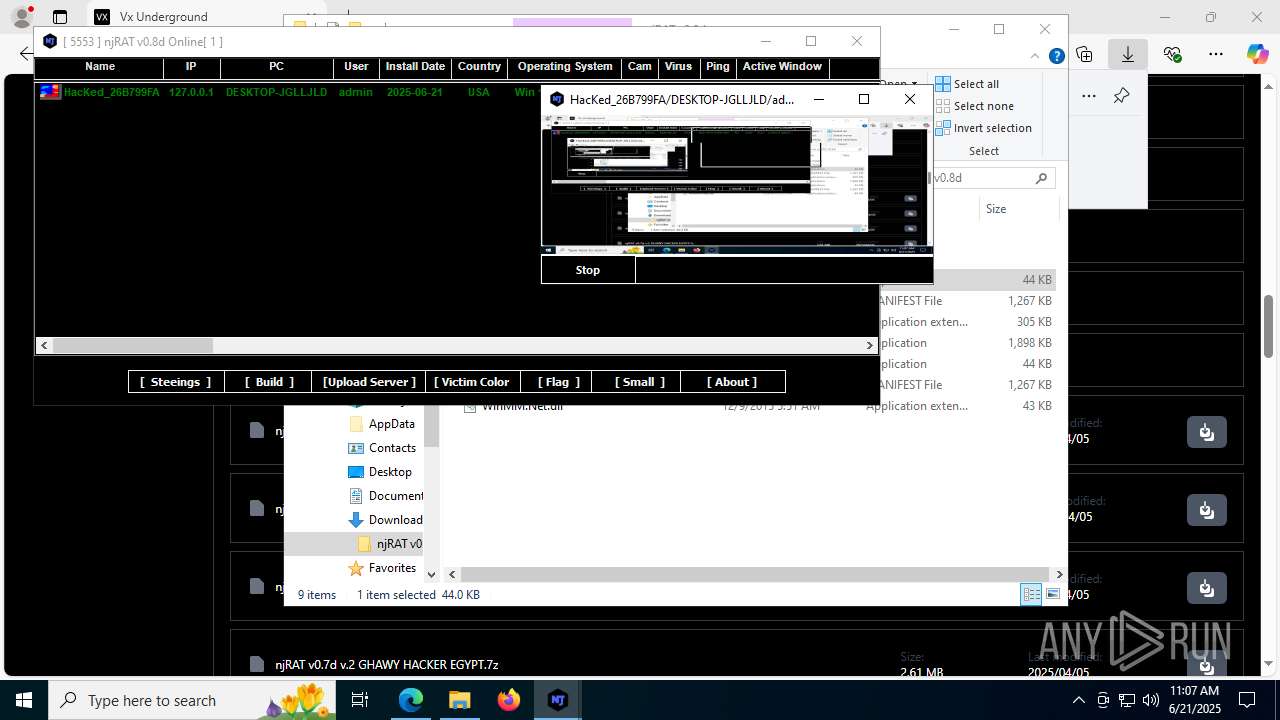Open more options in Edge downloads panel
Image resolution: width=1280 pixels, height=720 pixels.
(x=1089, y=96)
